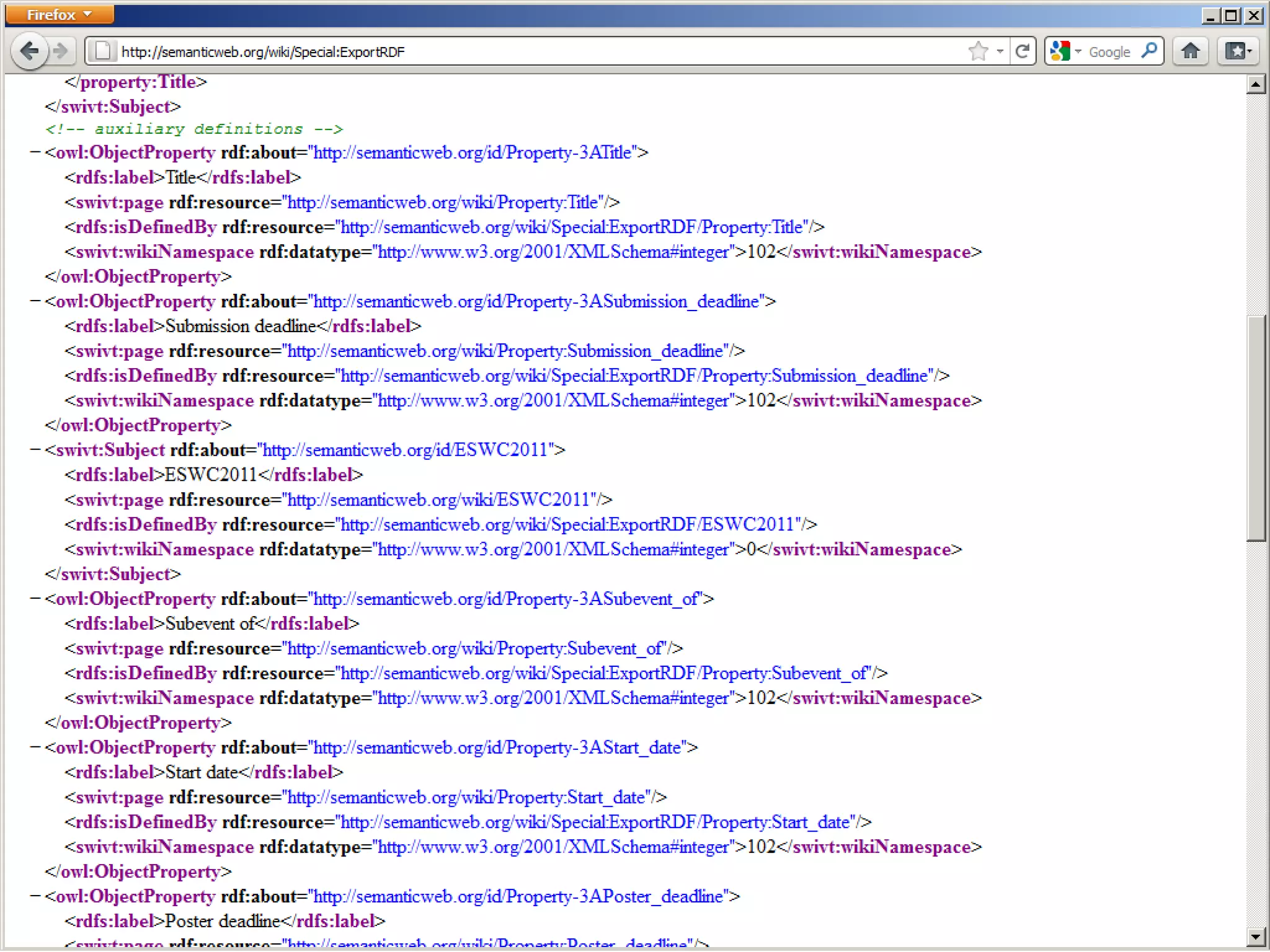
Task: Collapse the ESWC2011 swivt:Subject node
Action: click(x=35, y=450)
